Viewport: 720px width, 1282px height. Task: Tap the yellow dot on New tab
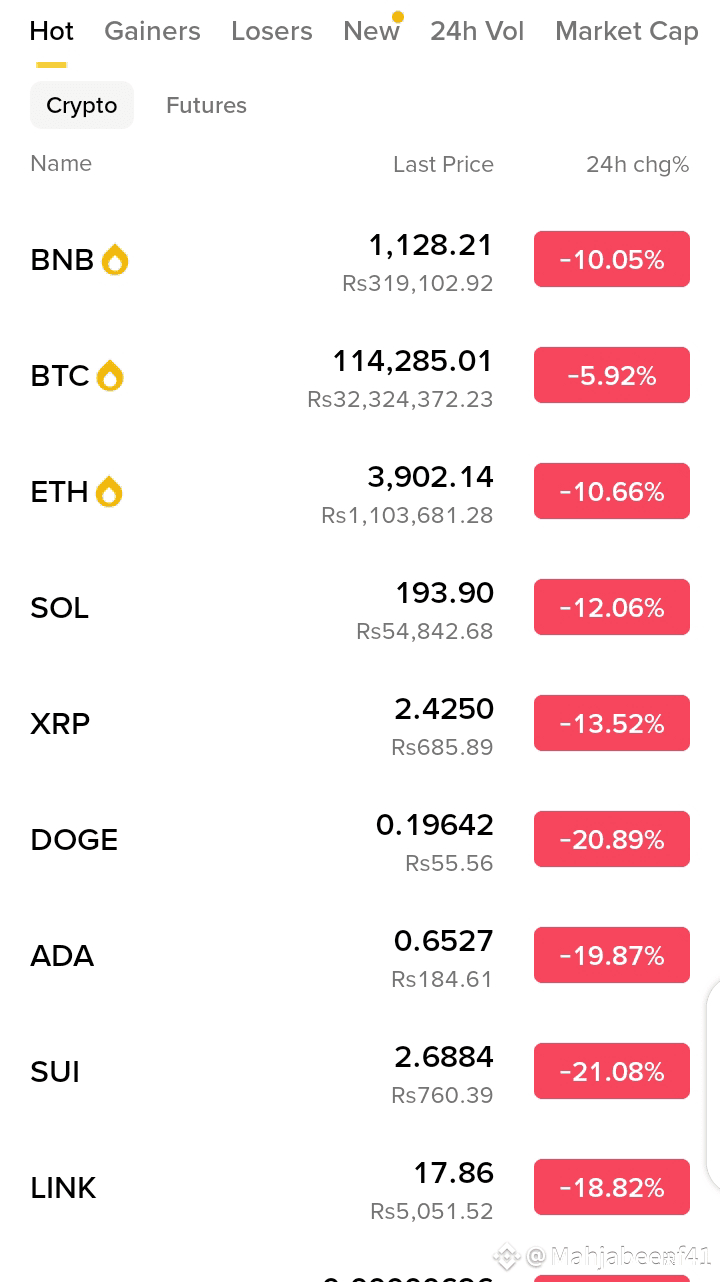click(x=398, y=17)
